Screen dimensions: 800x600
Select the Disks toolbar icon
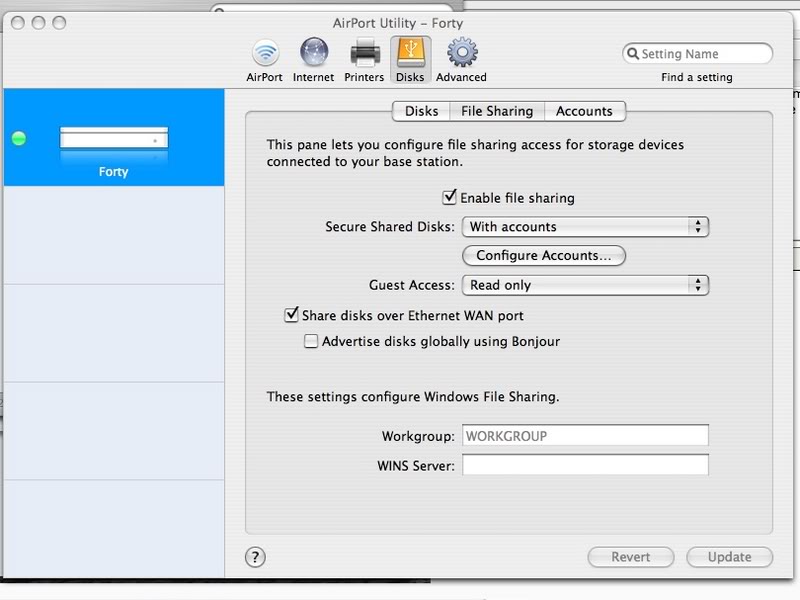(410, 61)
